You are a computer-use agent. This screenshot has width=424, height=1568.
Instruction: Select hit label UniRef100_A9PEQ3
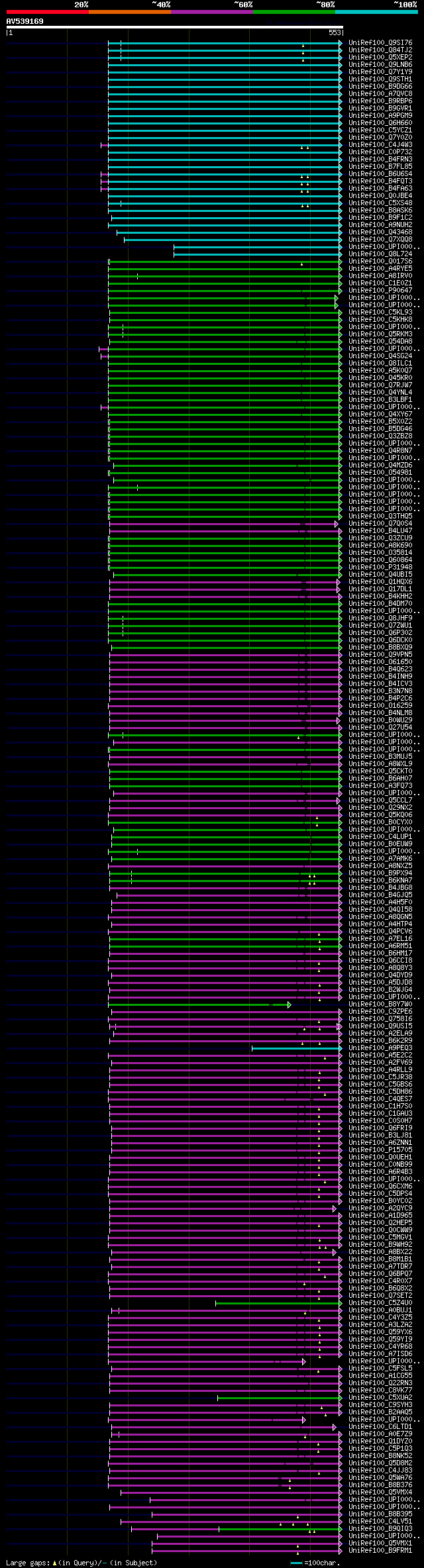click(x=380, y=1048)
